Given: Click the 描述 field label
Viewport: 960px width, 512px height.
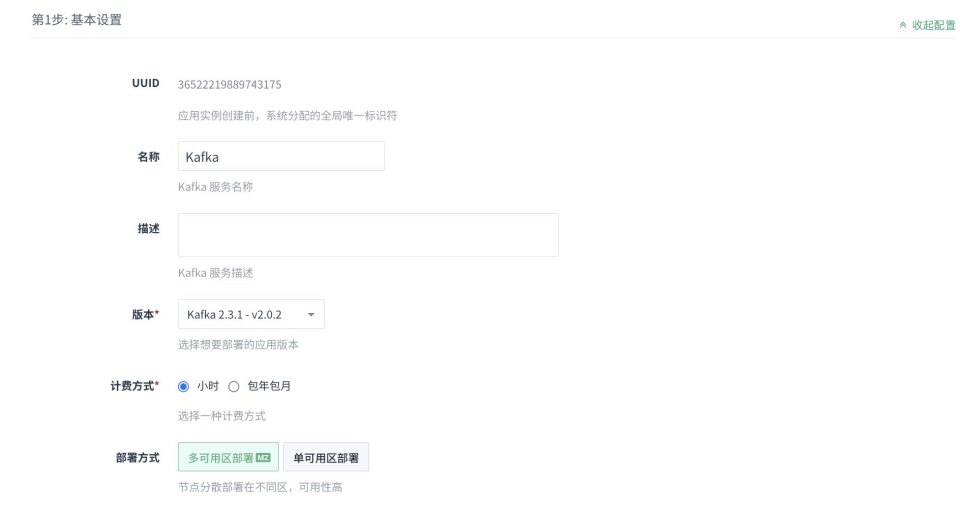Looking at the screenshot, I should tap(148, 229).
